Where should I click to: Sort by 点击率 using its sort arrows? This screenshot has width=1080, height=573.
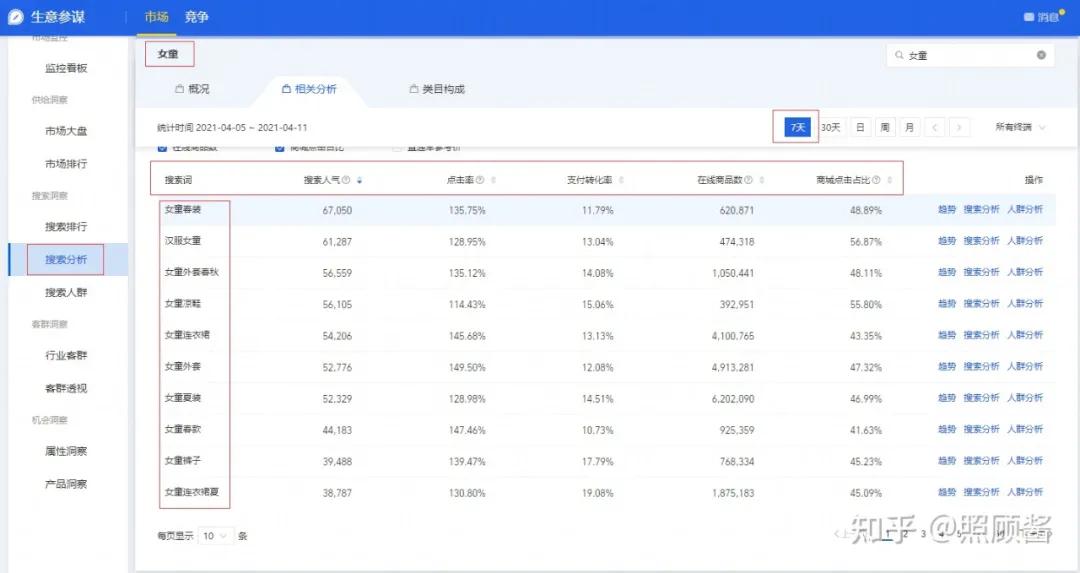point(493,180)
